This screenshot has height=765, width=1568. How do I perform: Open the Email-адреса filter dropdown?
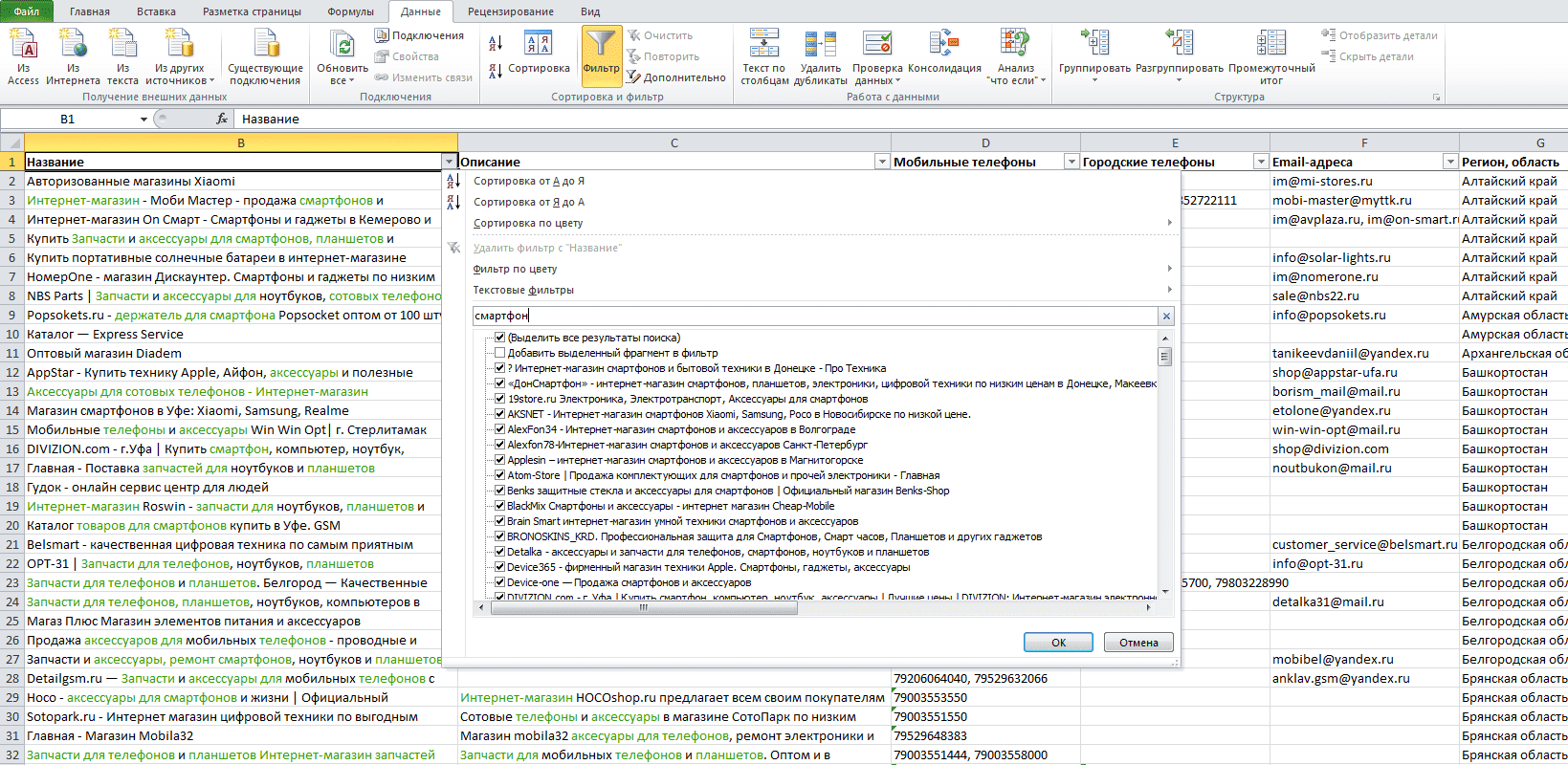(x=1450, y=162)
